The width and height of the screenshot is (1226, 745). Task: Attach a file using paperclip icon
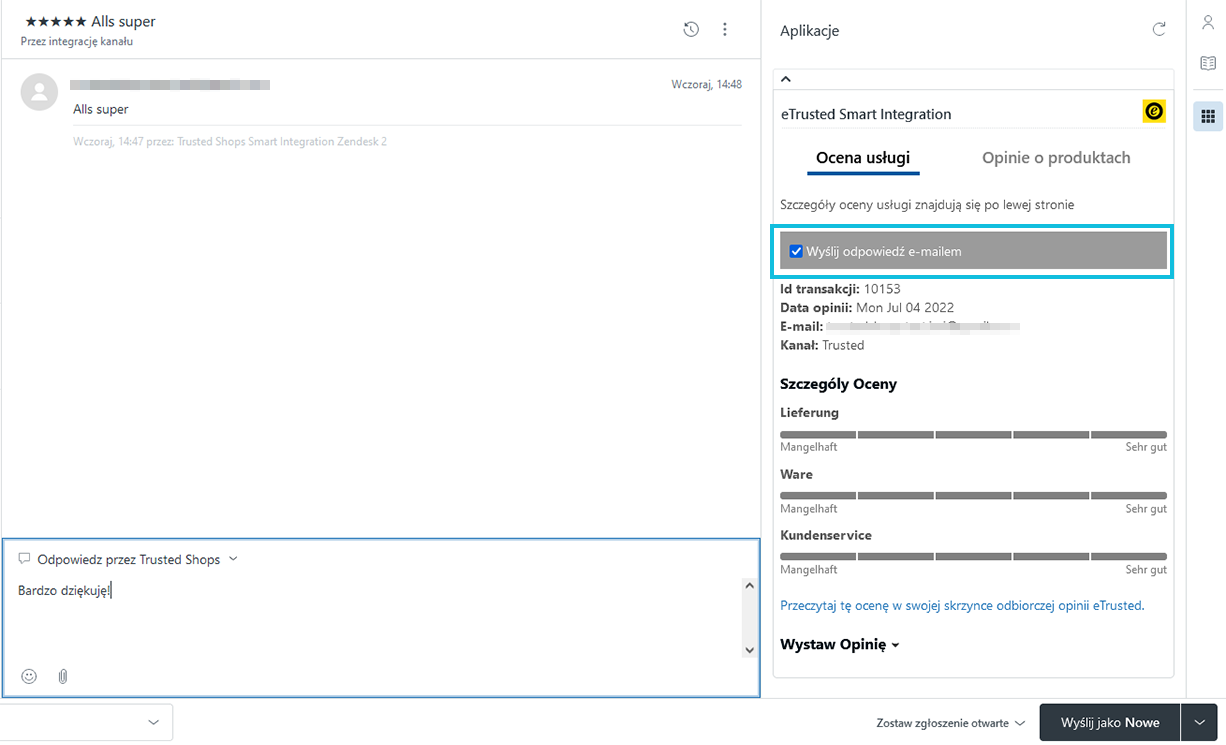click(x=62, y=677)
